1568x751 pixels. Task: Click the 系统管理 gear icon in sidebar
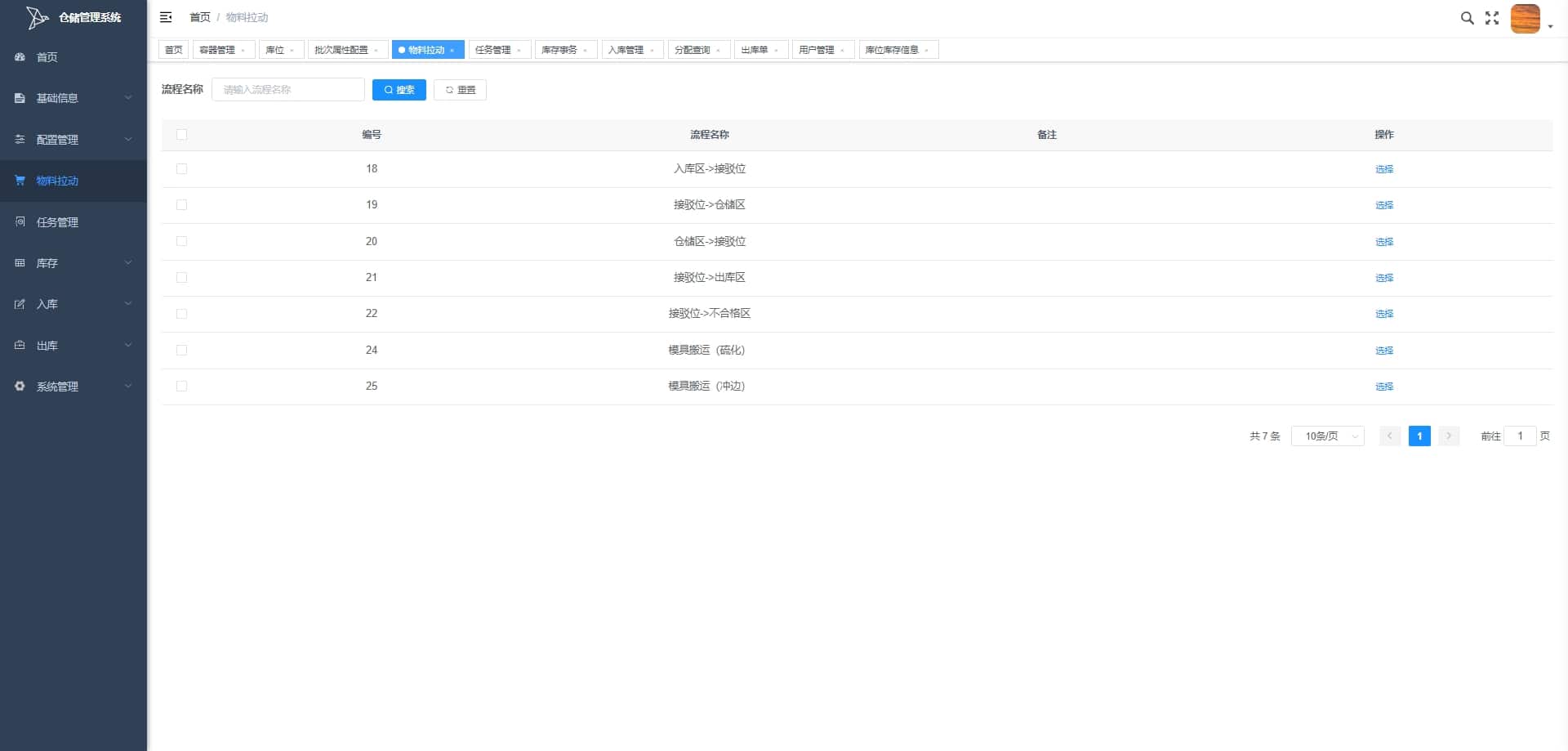click(20, 387)
